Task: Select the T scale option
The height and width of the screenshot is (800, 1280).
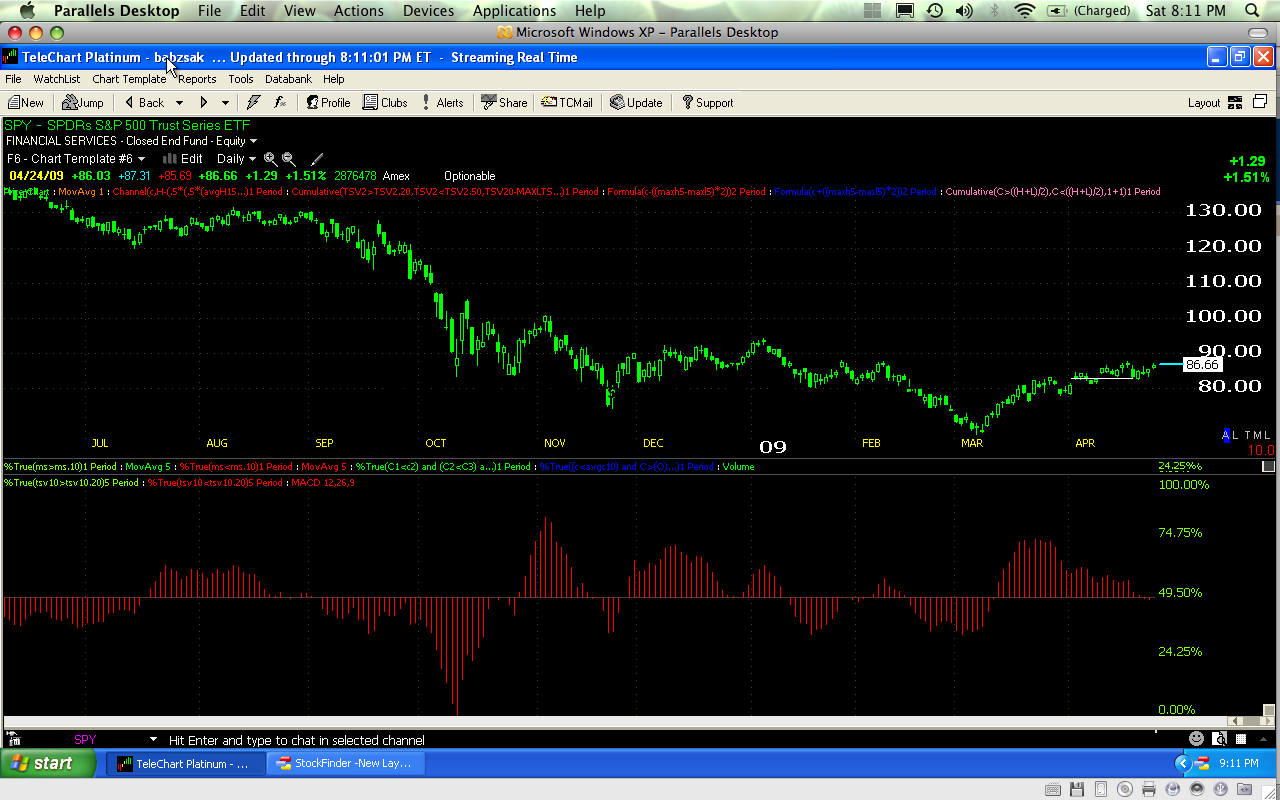Action: pos(1247,435)
